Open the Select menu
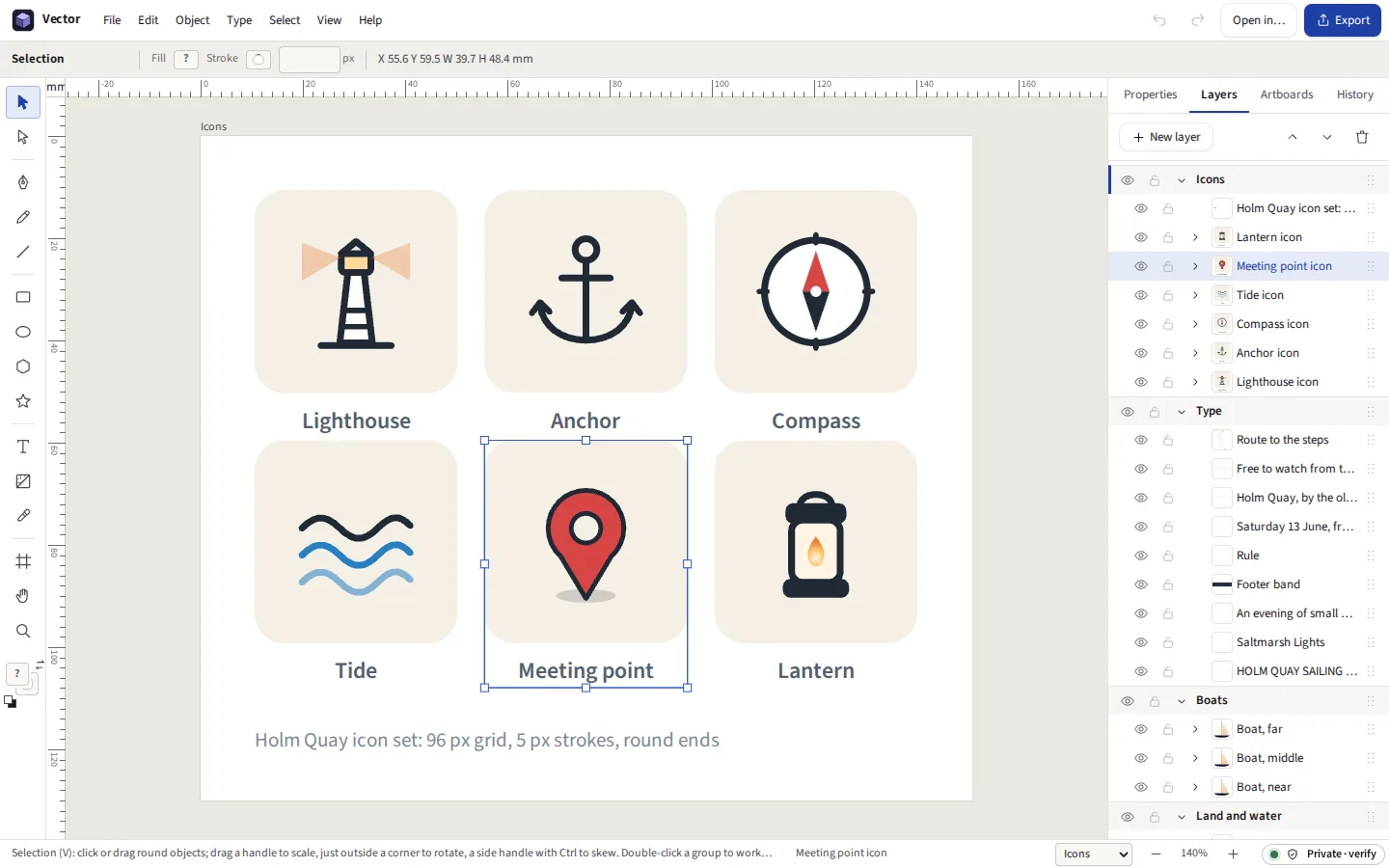 [285, 20]
